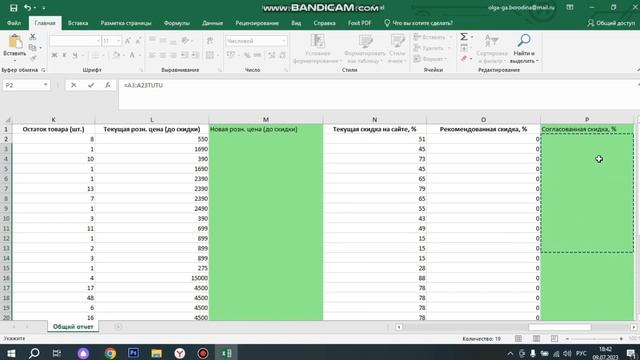
Task: Click Conditional Formatting icon
Action: click(317, 41)
